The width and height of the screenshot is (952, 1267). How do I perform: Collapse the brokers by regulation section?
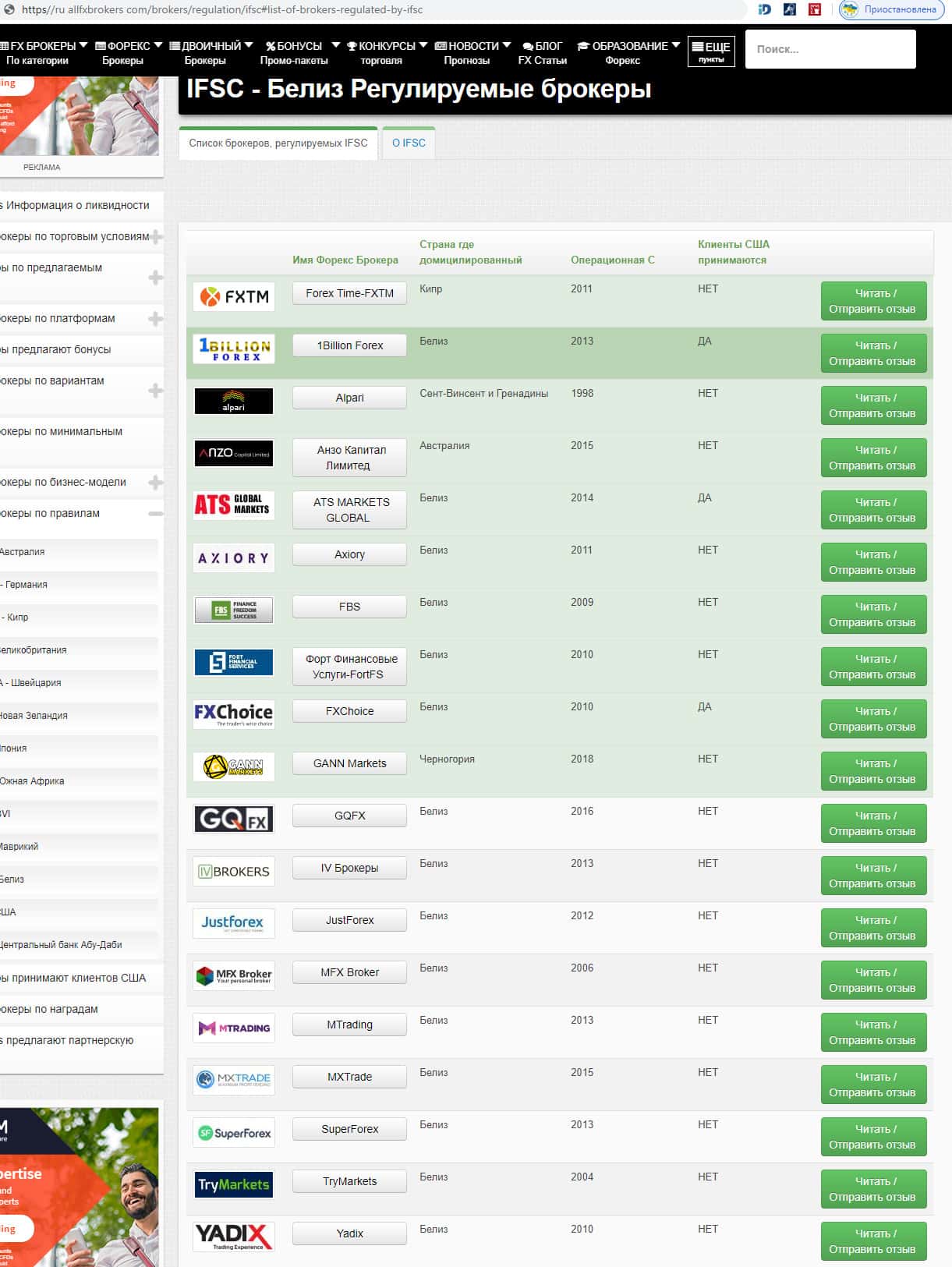point(155,513)
